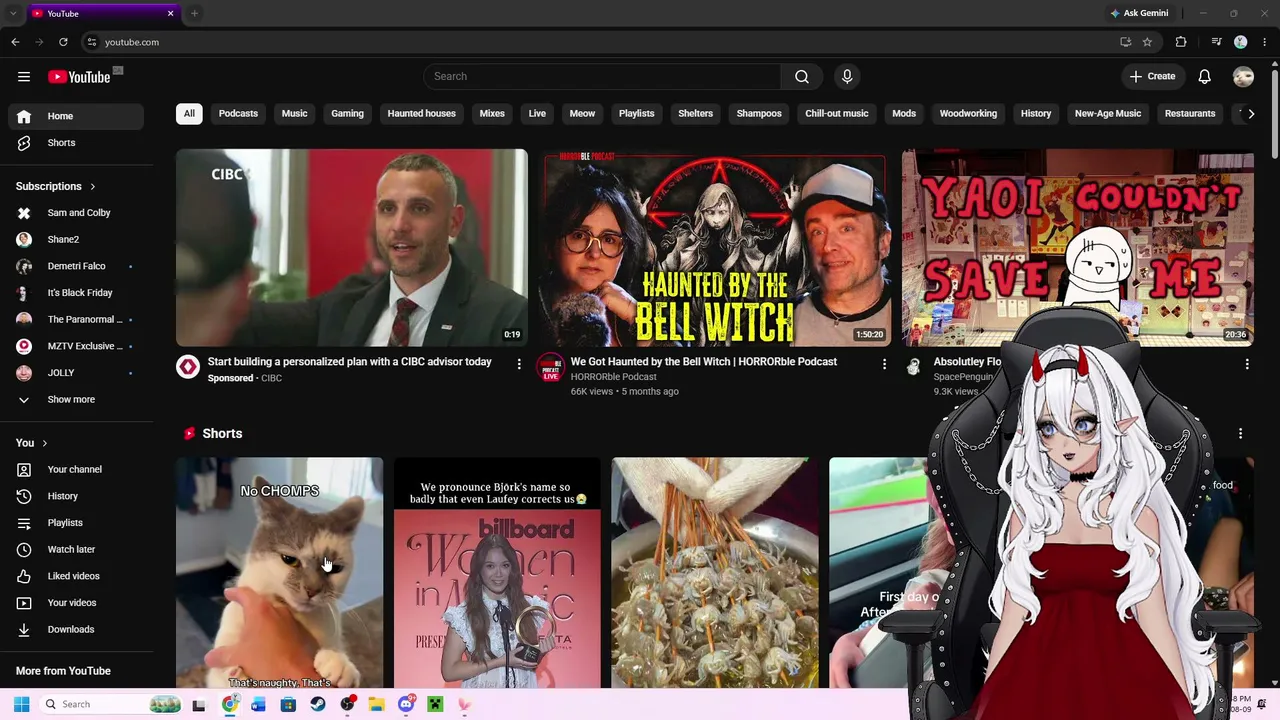The height and width of the screenshot is (720, 1280).
Task: Open the YouTube guide hamburger menu
Action: 24,77
